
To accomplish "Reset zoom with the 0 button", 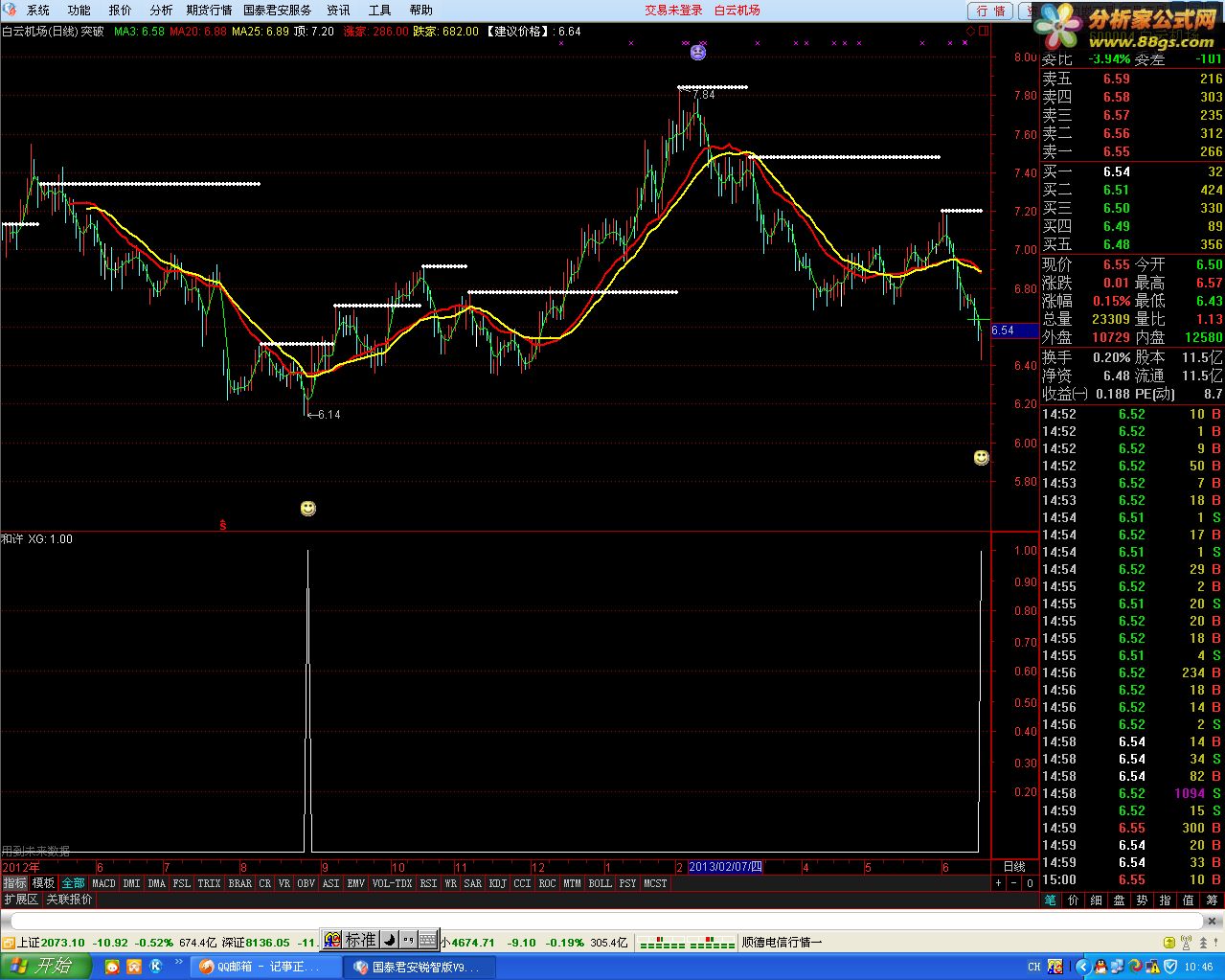I will pyautogui.click(x=1030, y=883).
